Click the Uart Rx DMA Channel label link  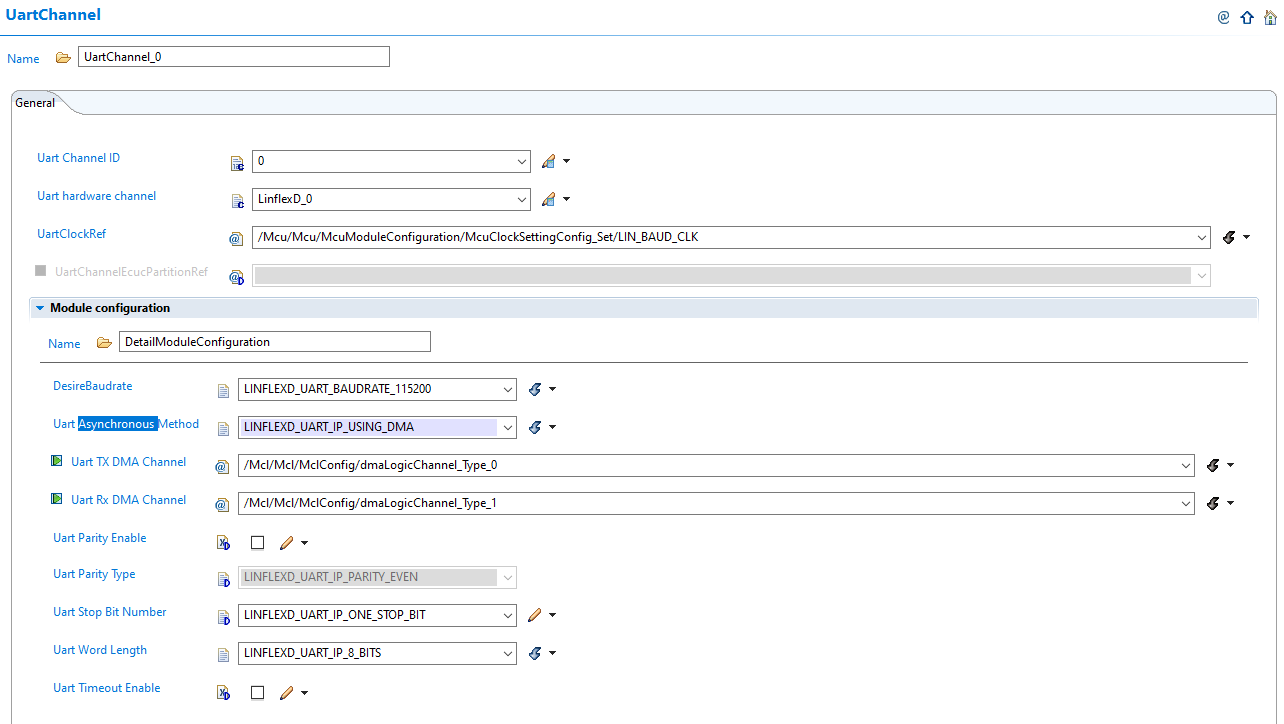pyautogui.click(x=128, y=500)
